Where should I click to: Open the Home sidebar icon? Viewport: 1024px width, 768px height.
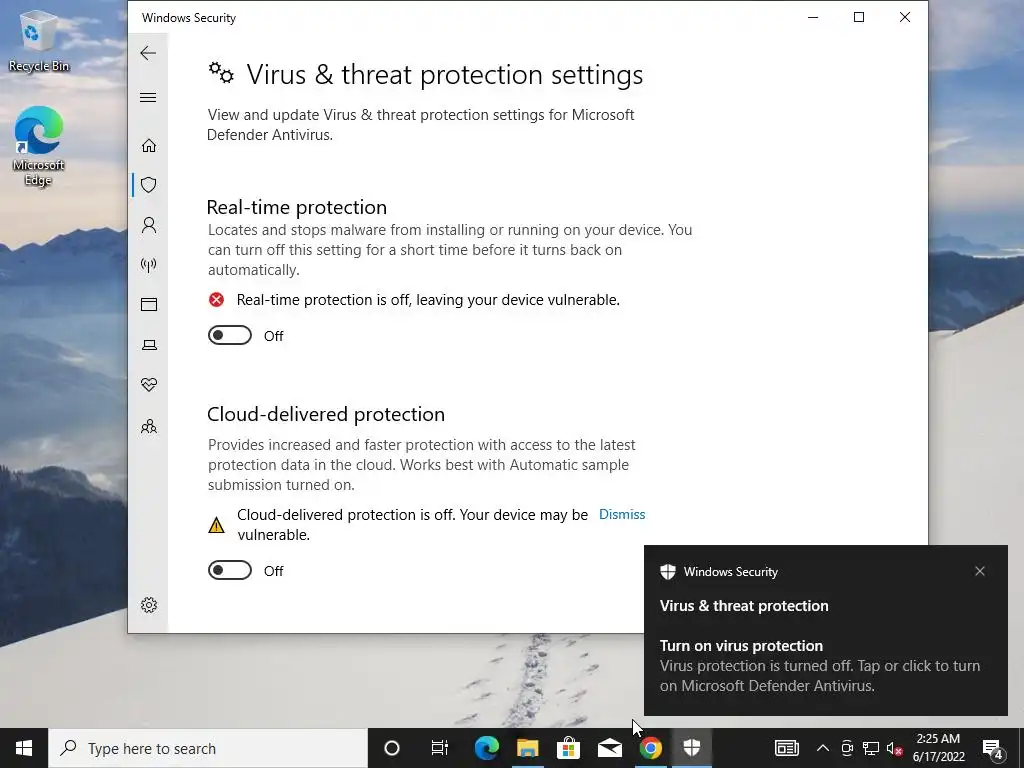[x=149, y=145]
